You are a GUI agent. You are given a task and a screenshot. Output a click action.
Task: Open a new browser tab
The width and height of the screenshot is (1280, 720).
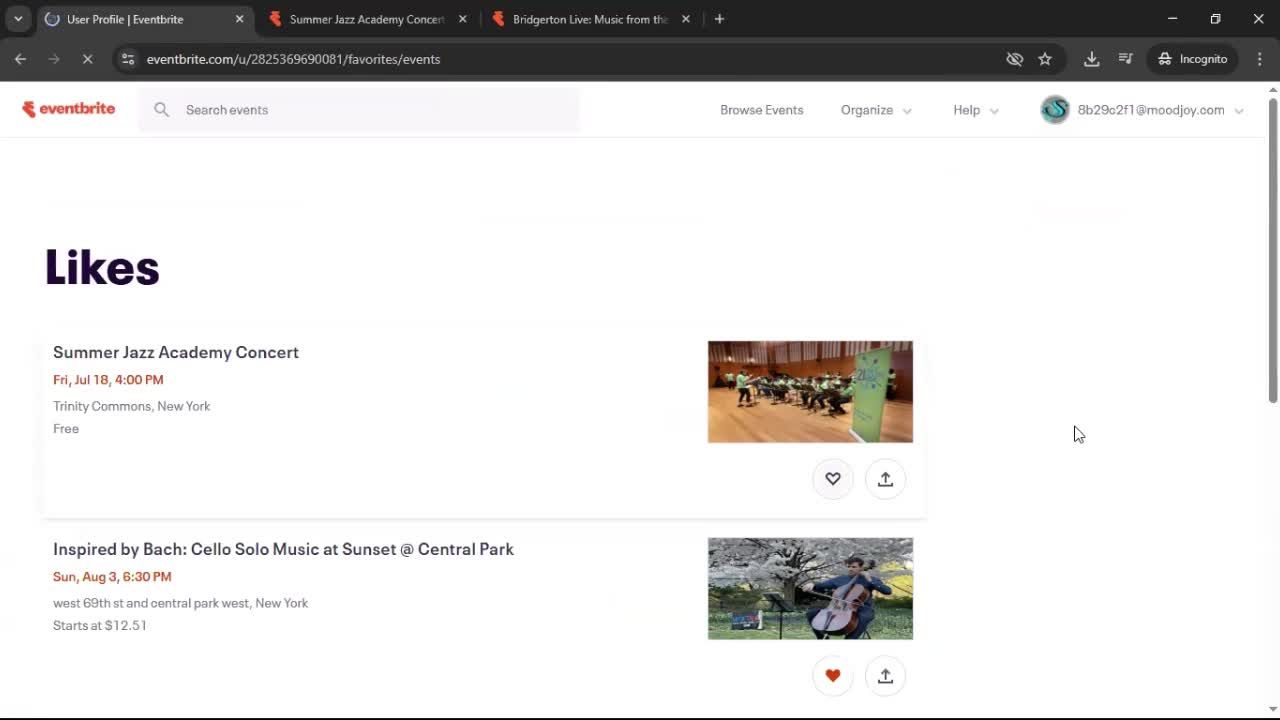719,19
